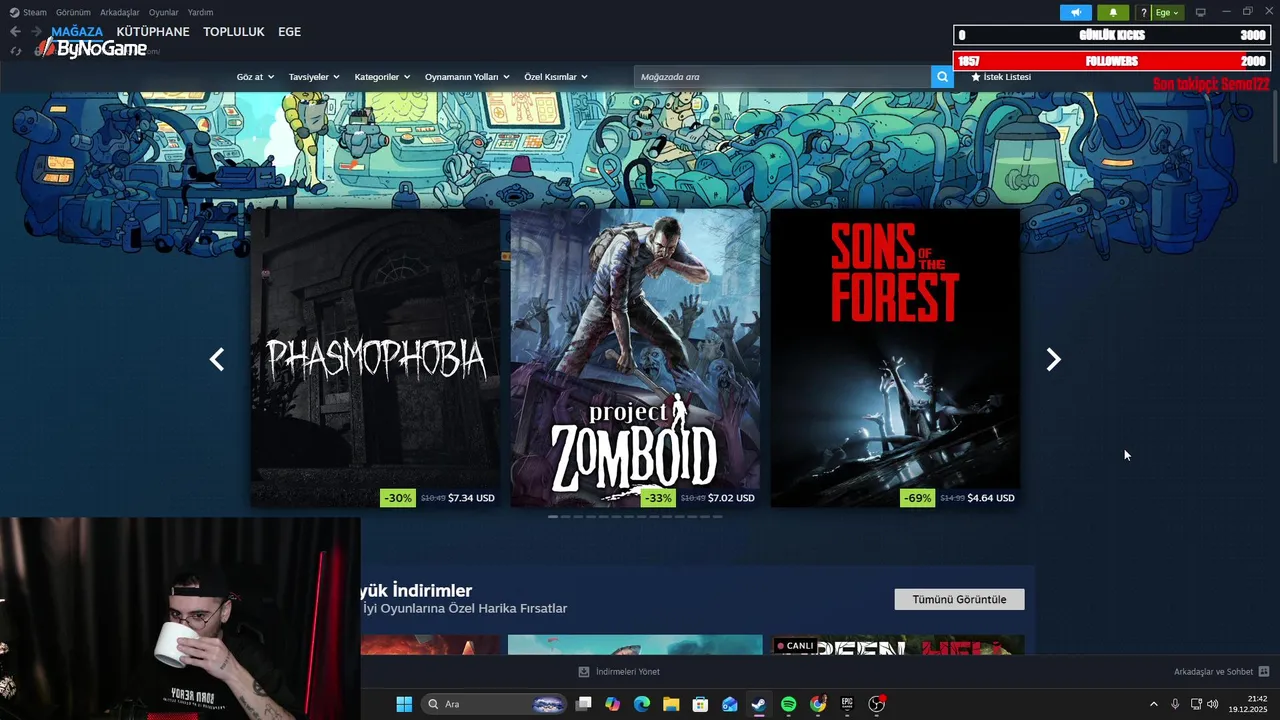Expand the Tavsiyeler dropdown
This screenshot has width=1280, height=720.
point(314,77)
